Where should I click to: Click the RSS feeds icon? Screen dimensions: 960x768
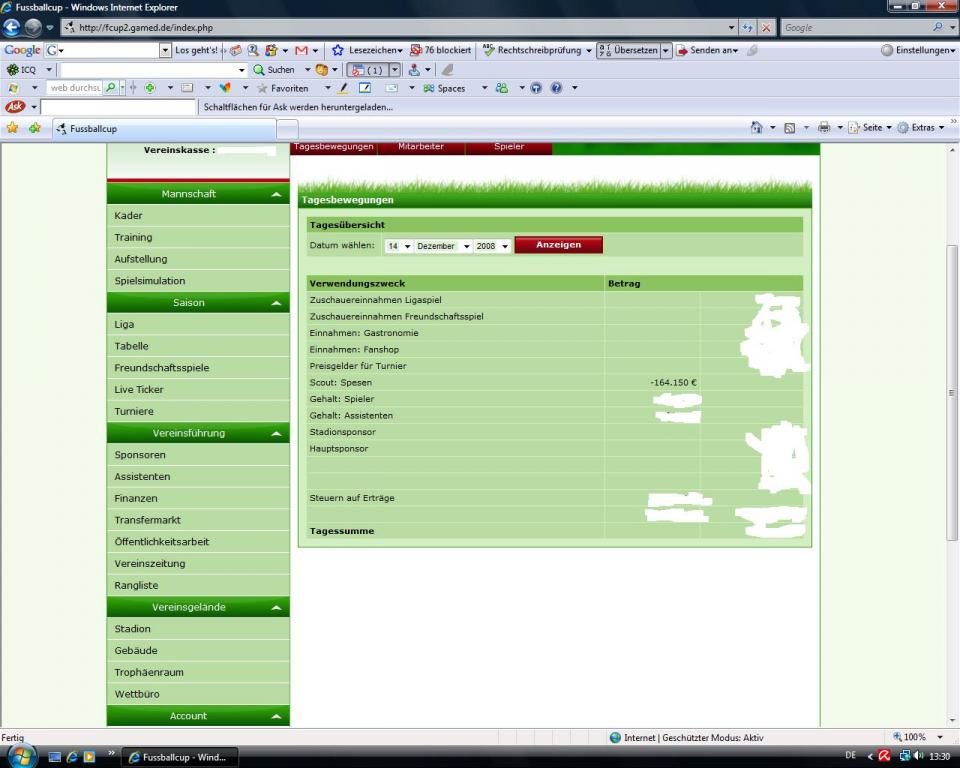tap(790, 128)
